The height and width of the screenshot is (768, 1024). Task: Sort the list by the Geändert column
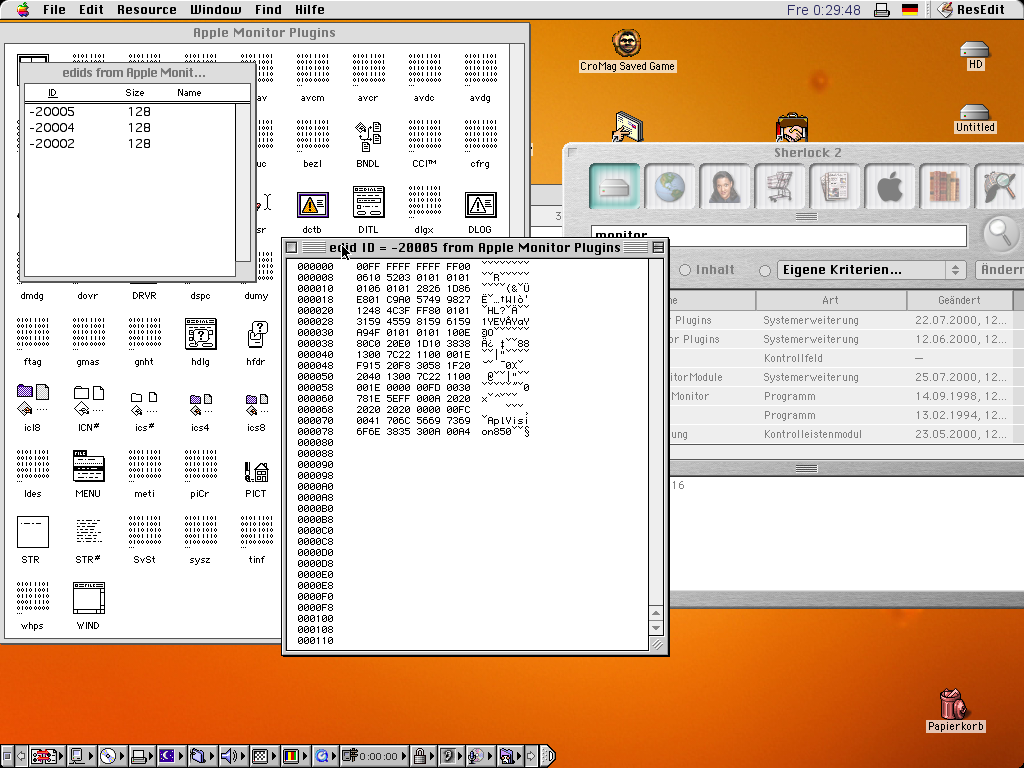[958, 300]
